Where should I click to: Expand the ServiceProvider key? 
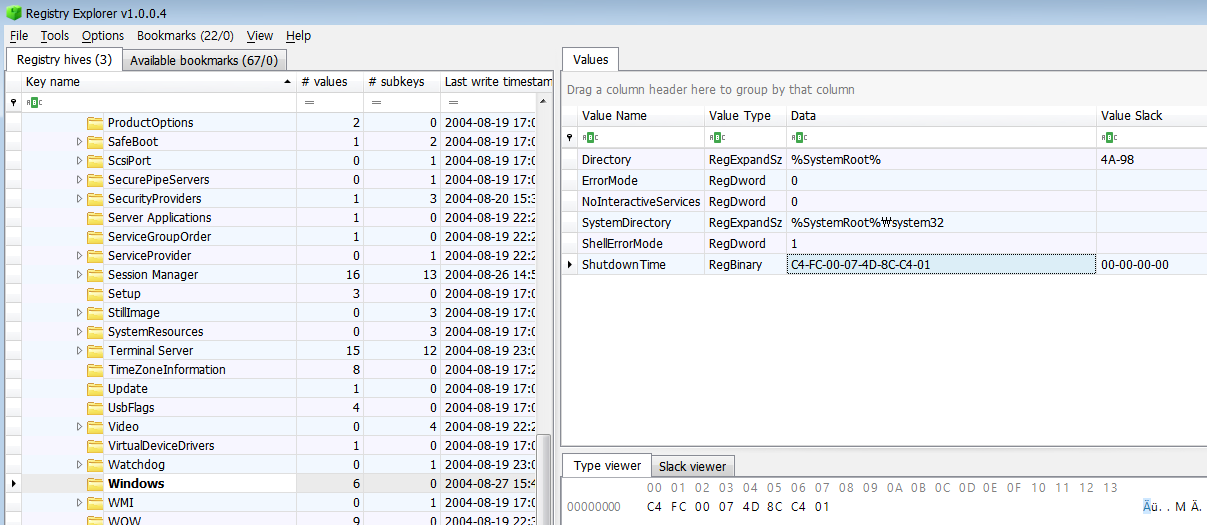click(80, 256)
